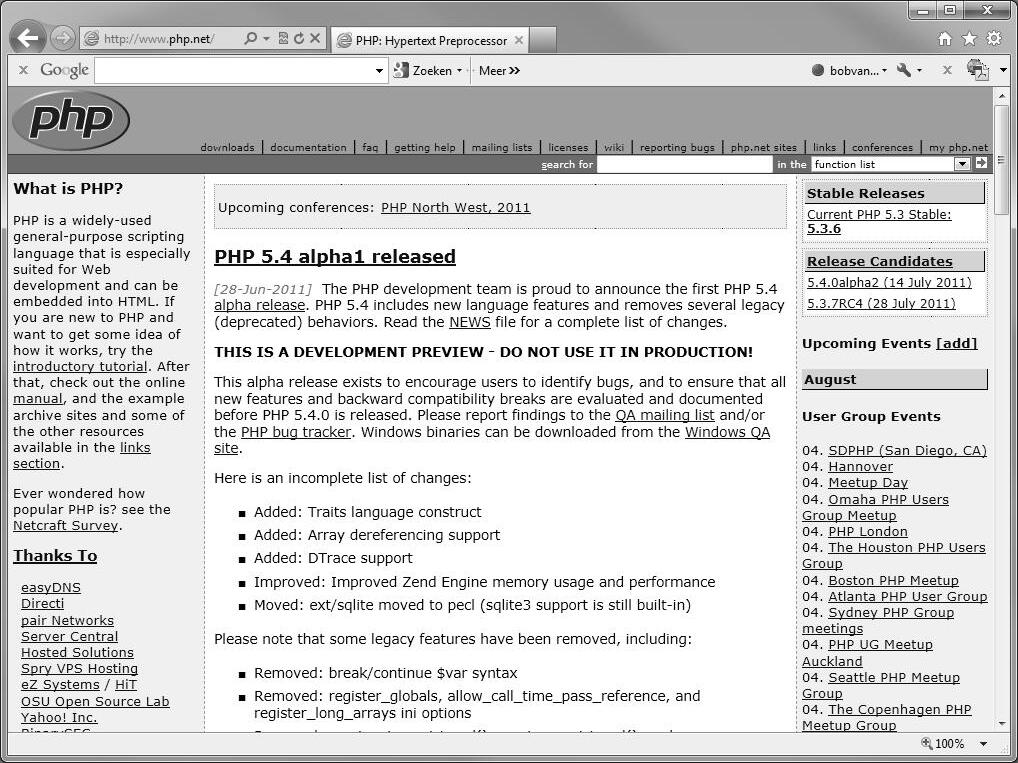
Task: Follow the alpha release link
Action: pyautogui.click(x=259, y=305)
